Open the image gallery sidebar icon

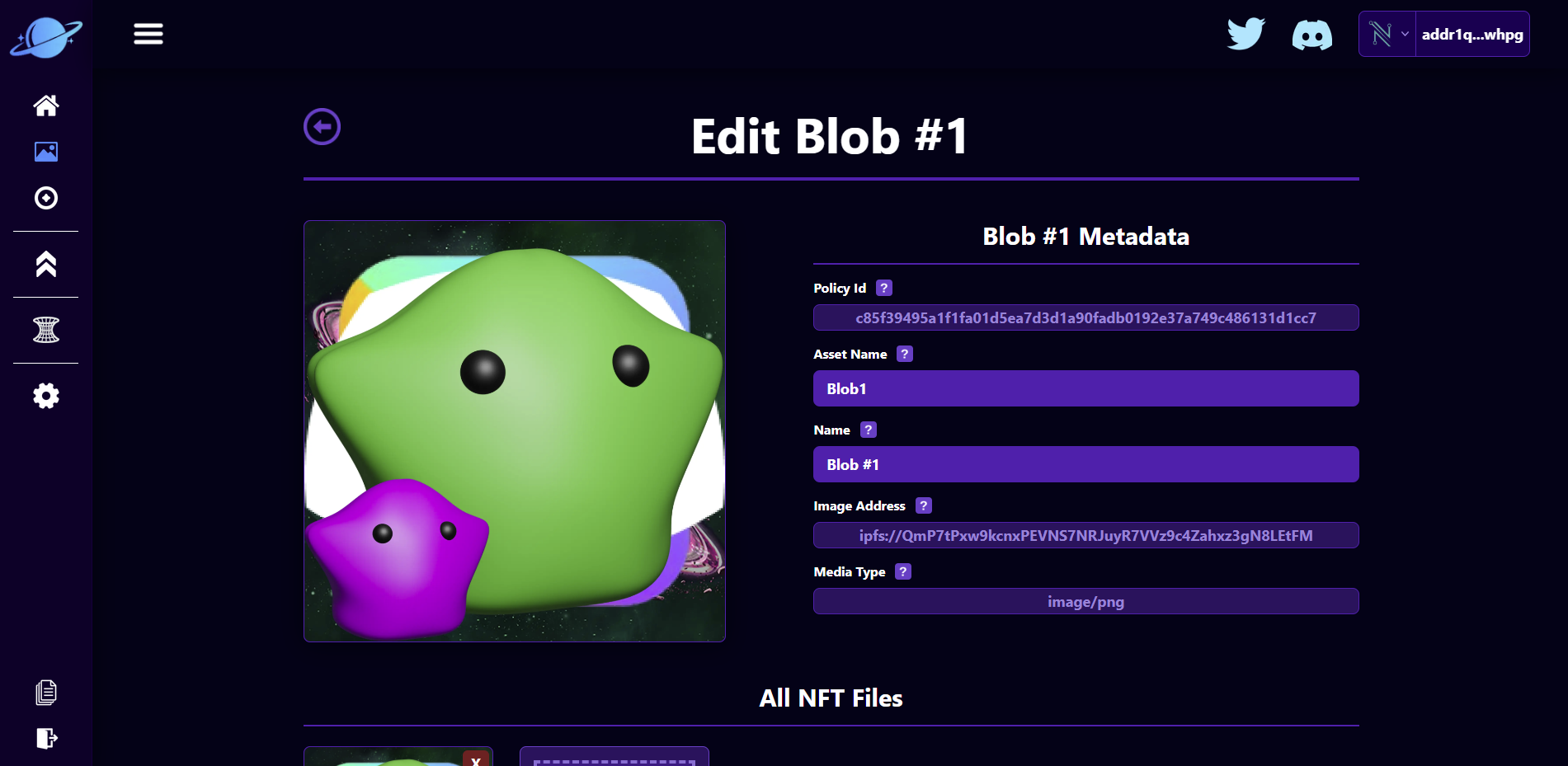click(46, 152)
